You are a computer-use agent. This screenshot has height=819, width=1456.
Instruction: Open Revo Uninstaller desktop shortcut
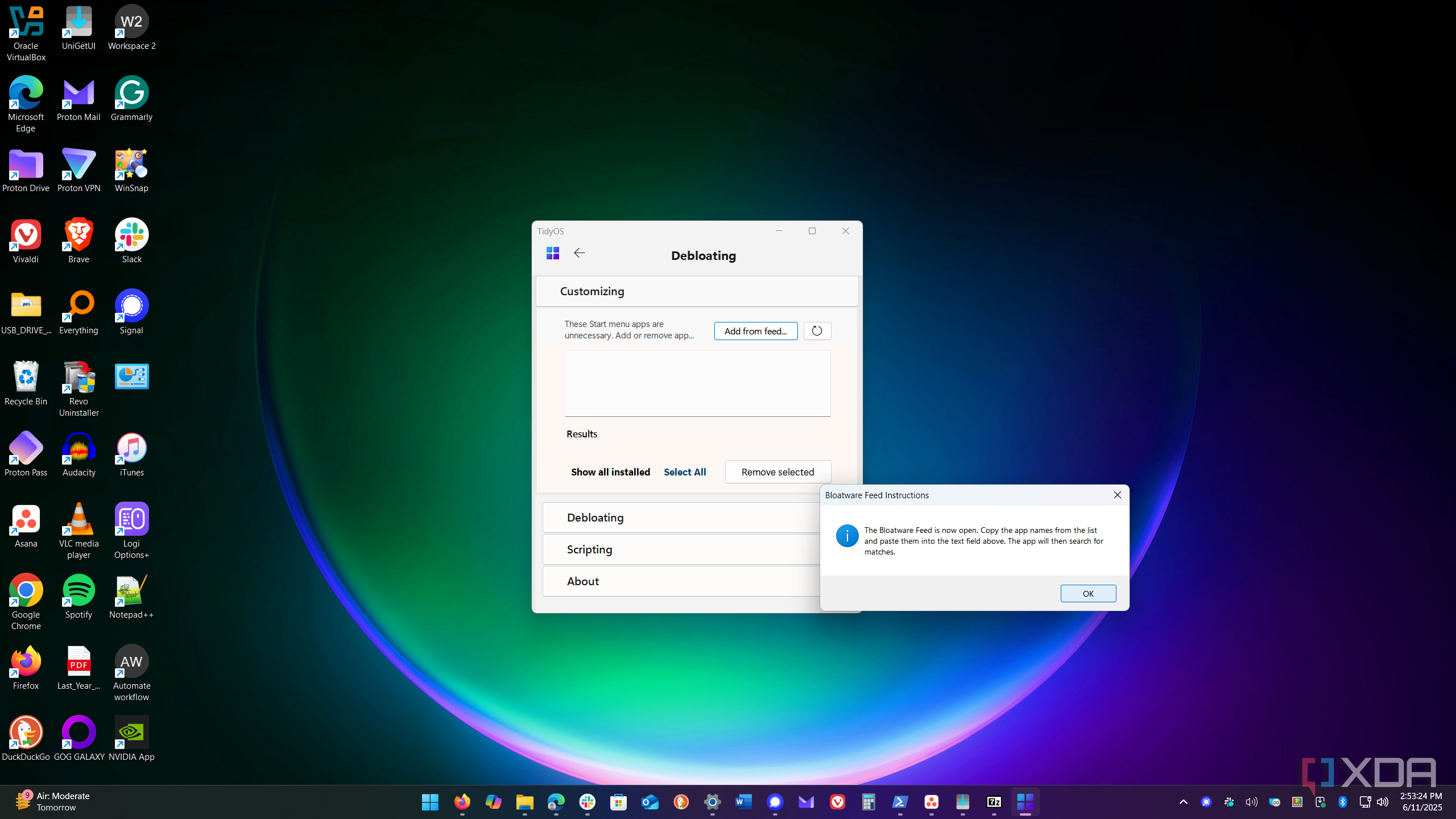pos(78,389)
